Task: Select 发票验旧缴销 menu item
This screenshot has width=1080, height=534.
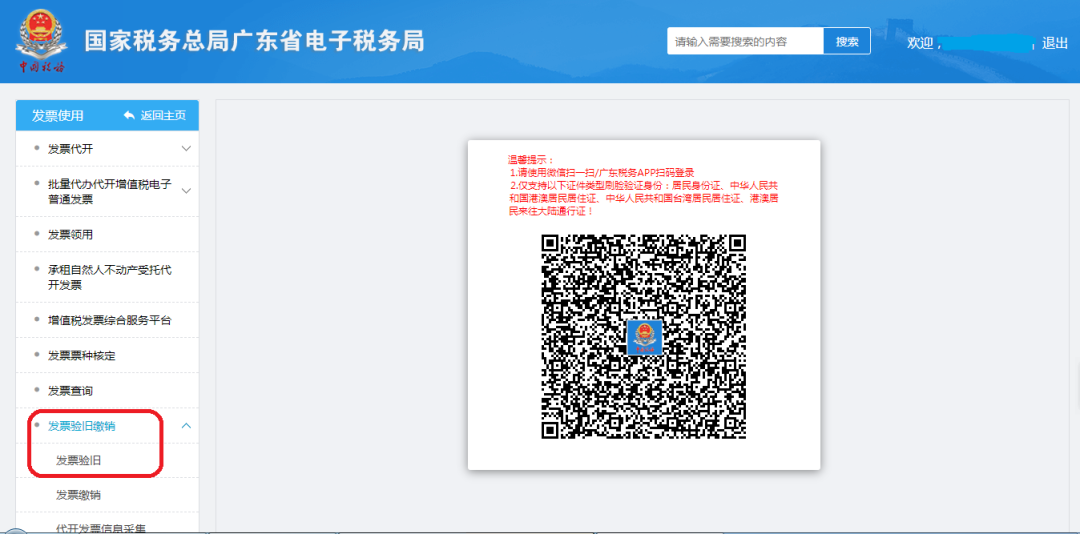Action: (81, 426)
